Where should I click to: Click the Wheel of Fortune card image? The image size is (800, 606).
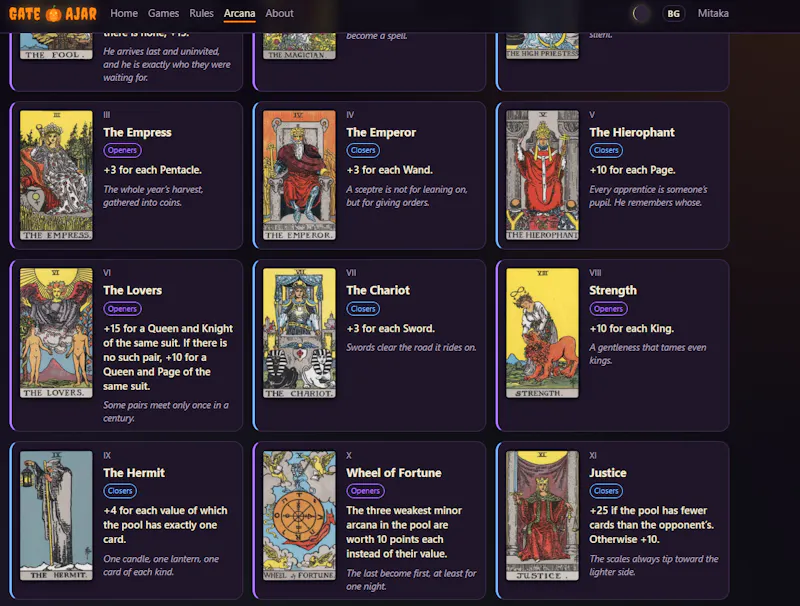click(299, 515)
